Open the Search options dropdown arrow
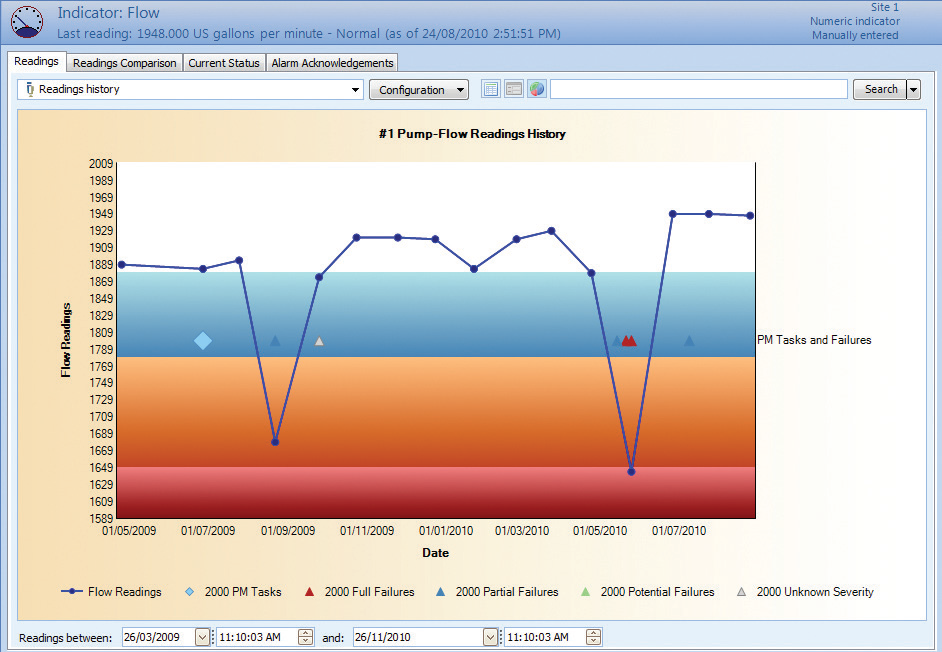942x652 pixels. [x=912, y=89]
